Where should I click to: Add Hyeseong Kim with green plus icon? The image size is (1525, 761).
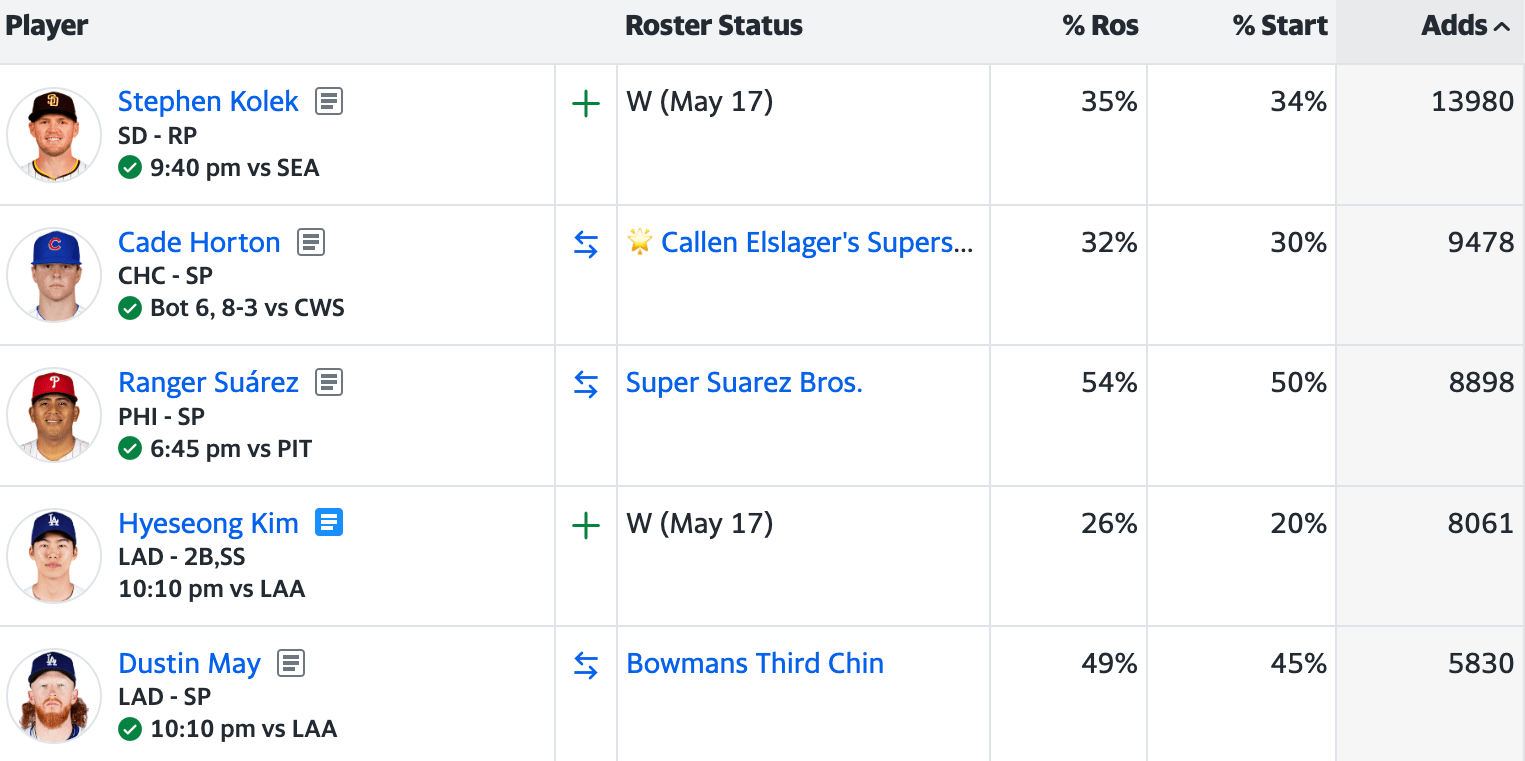tap(585, 525)
